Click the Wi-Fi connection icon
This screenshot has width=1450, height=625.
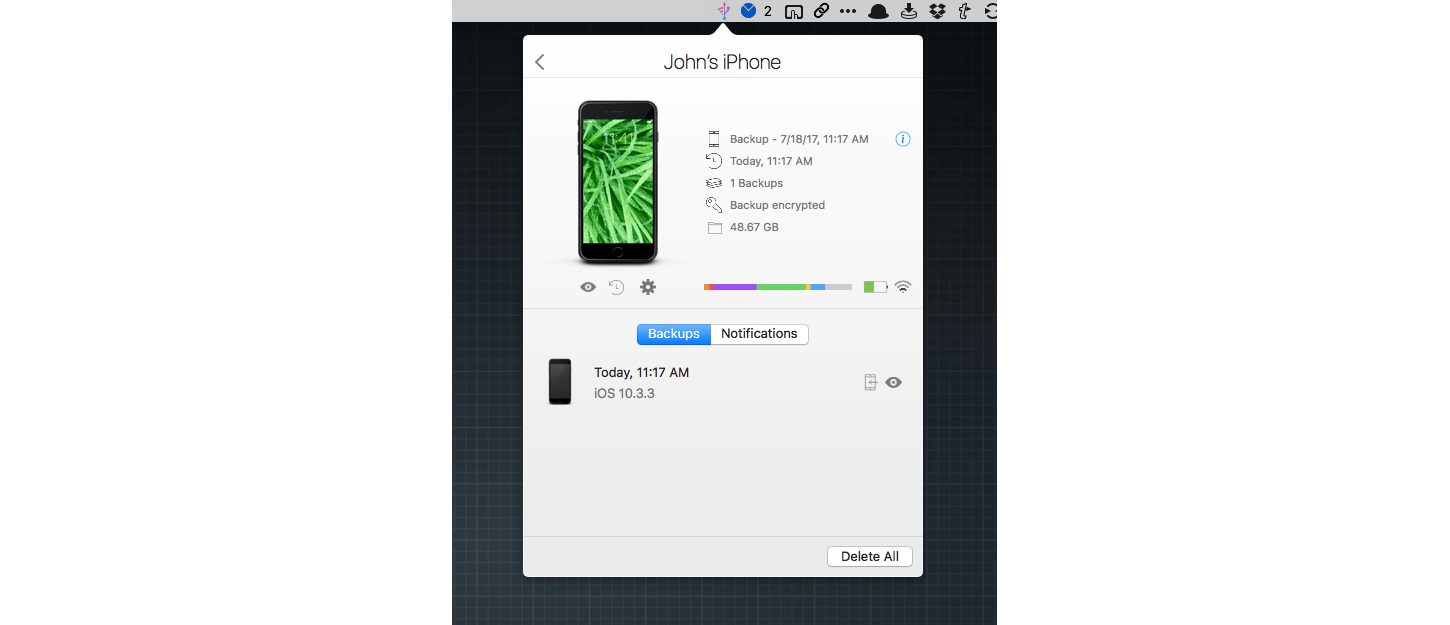tap(903, 287)
